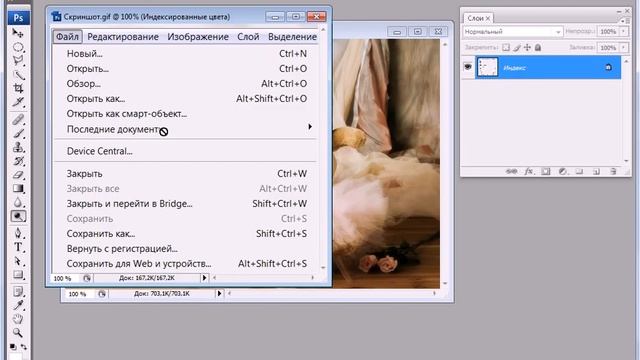The width and height of the screenshot is (640, 360).
Task: Swap foreground and background colors
Action: [x=24, y=347]
